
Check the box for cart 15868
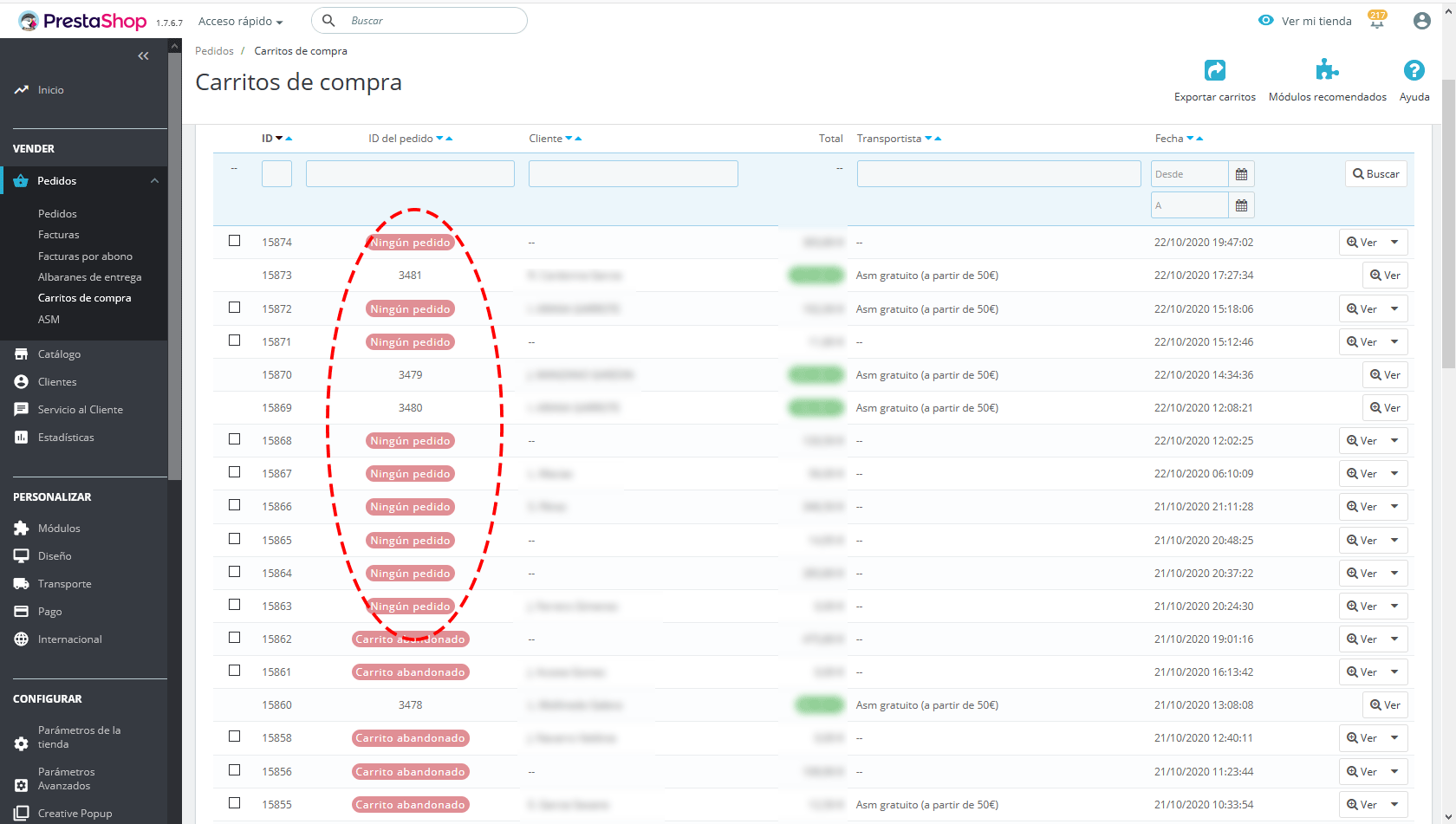click(x=234, y=439)
